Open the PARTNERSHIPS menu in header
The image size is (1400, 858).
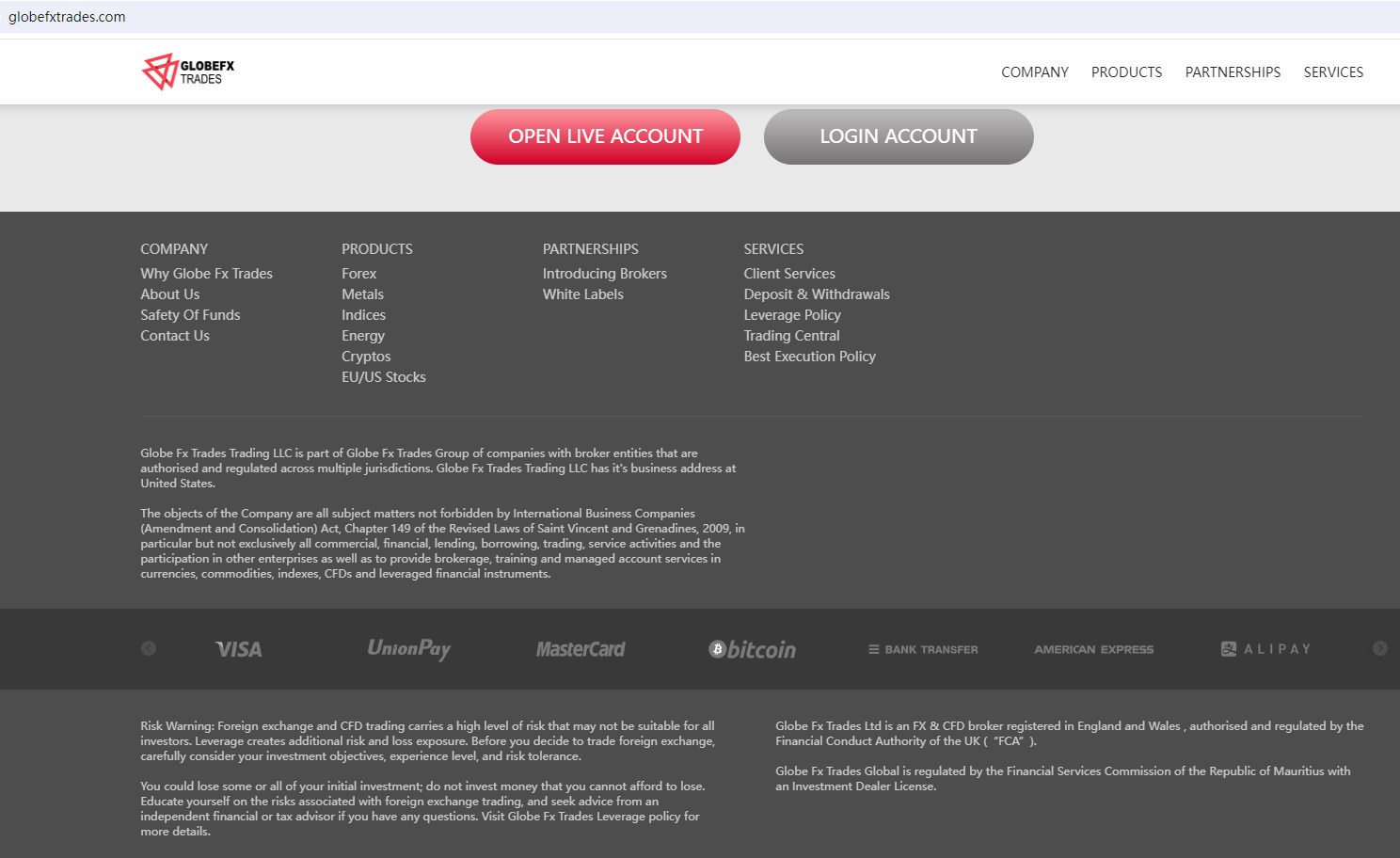click(x=1233, y=72)
